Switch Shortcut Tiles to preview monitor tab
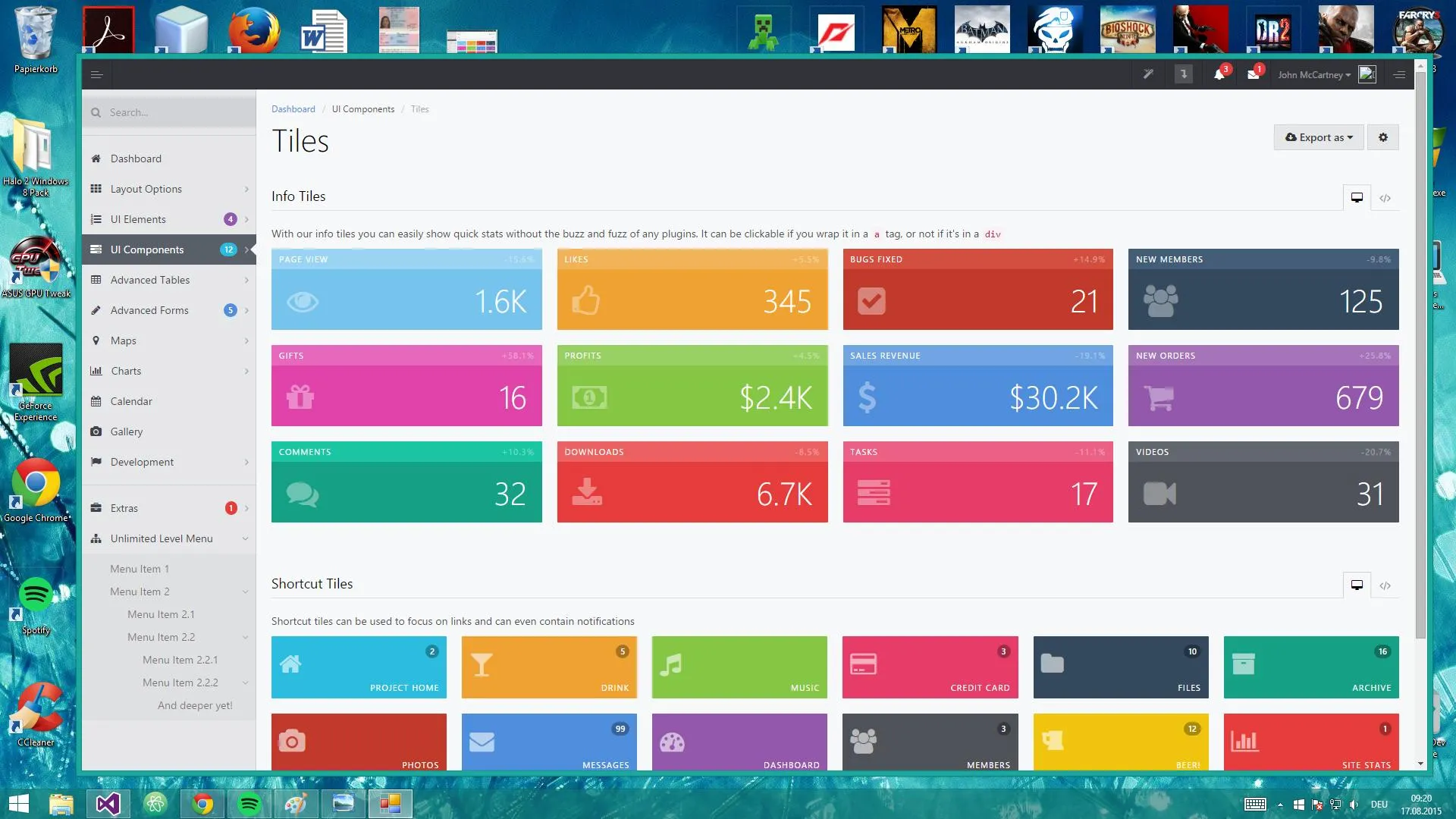The width and height of the screenshot is (1456, 819). (1357, 585)
